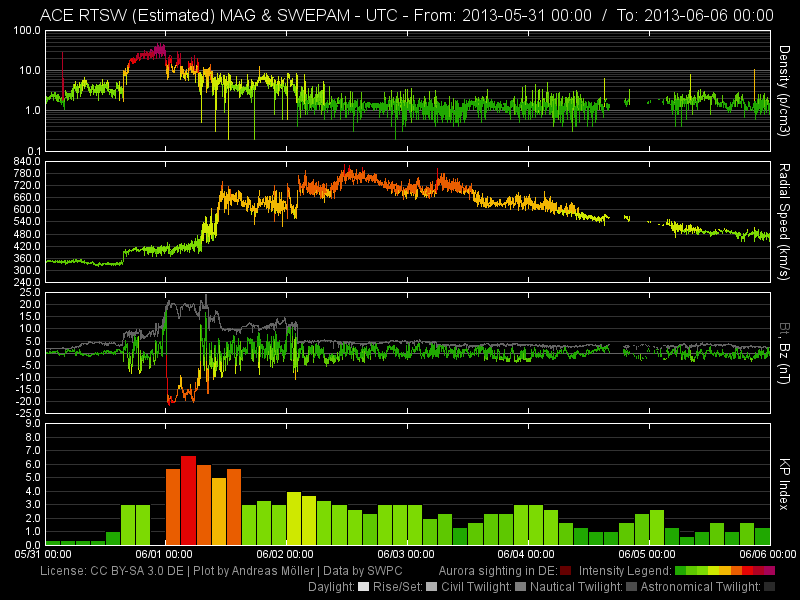Click the Radial Speed (km/s) axis label

click(785, 221)
